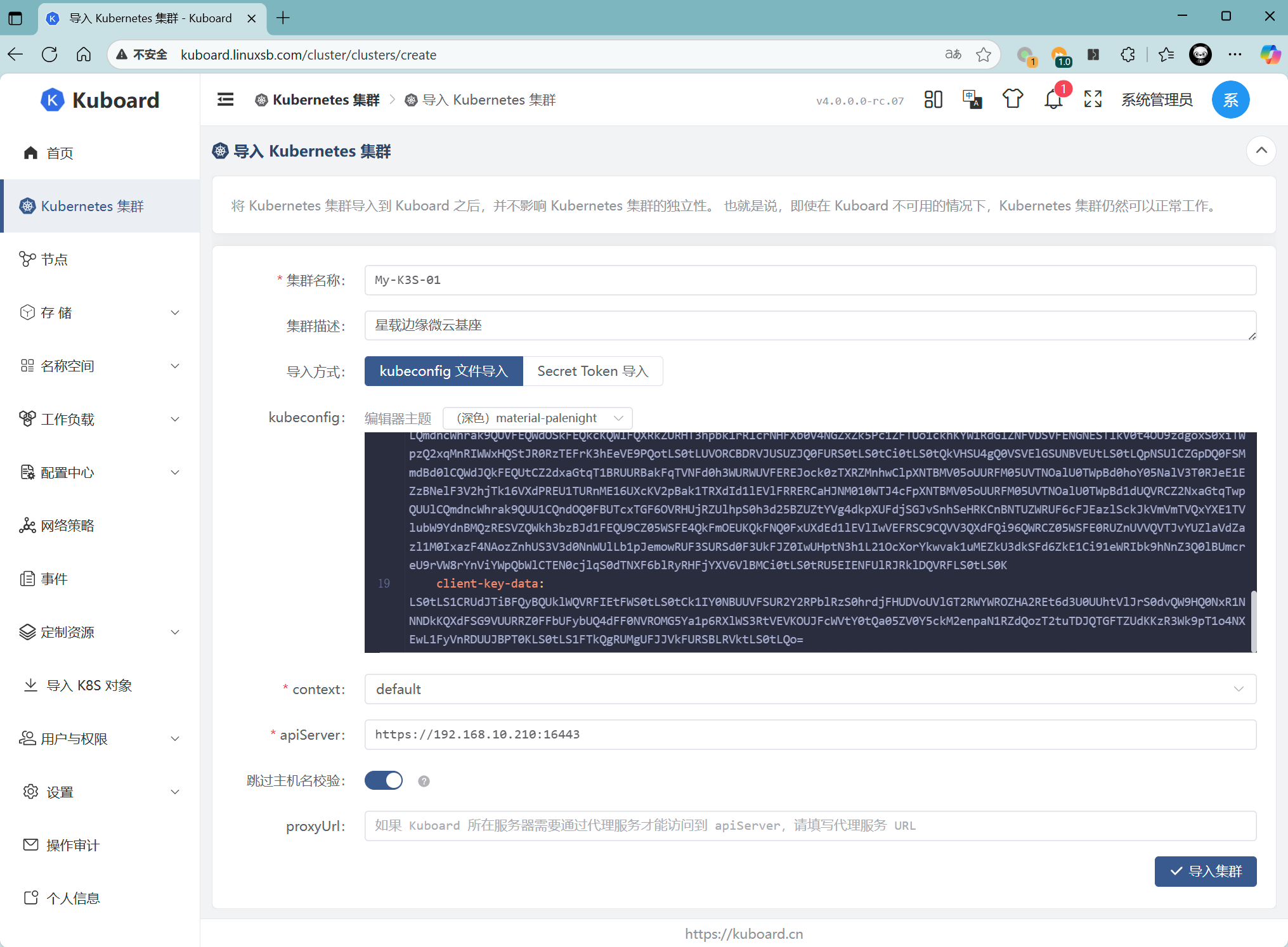The width and height of the screenshot is (1288, 947).
Task: Click the language translation icon in header
Action: click(x=972, y=100)
